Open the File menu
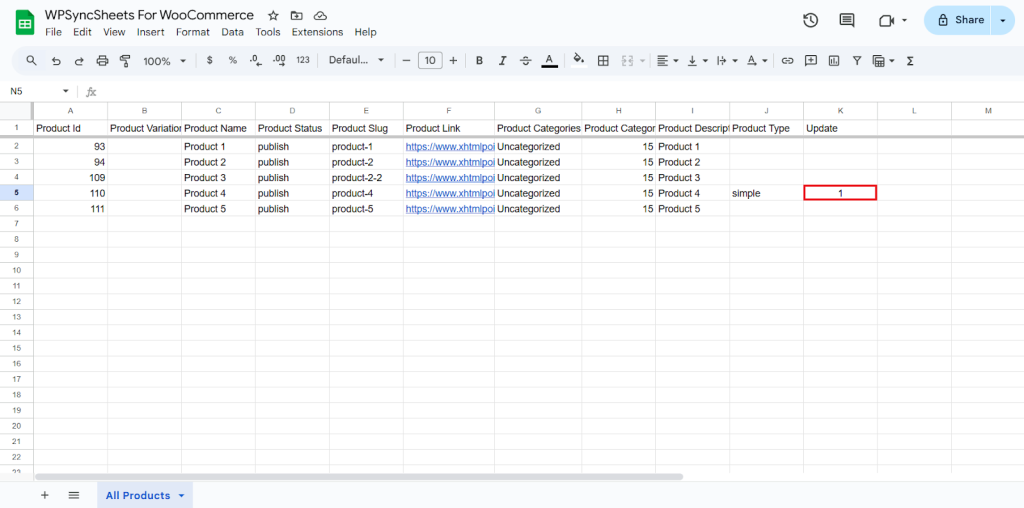The image size is (1024, 508). (x=54, y=32)
